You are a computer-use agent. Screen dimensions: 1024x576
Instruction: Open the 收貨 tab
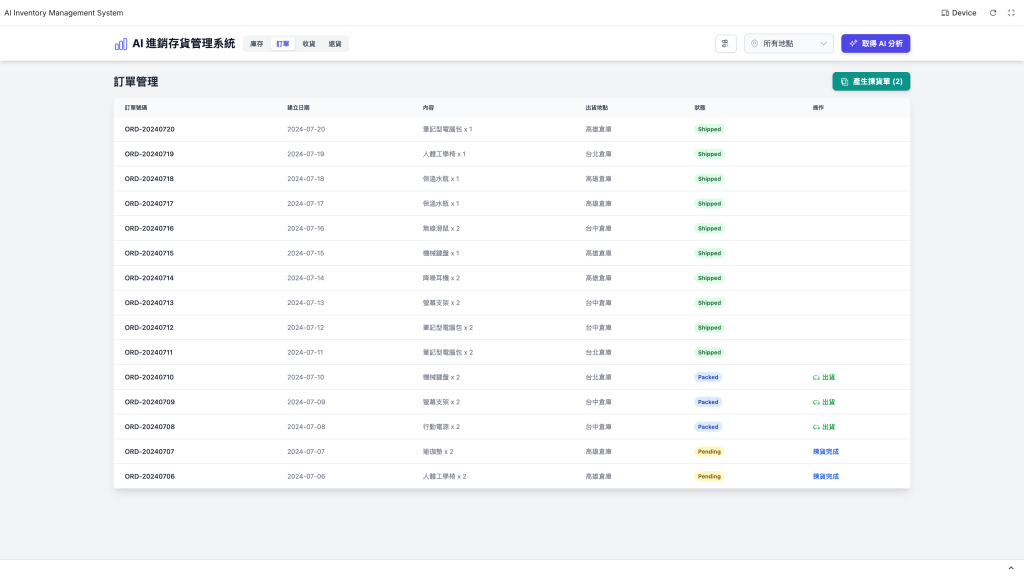pos(309,44)
